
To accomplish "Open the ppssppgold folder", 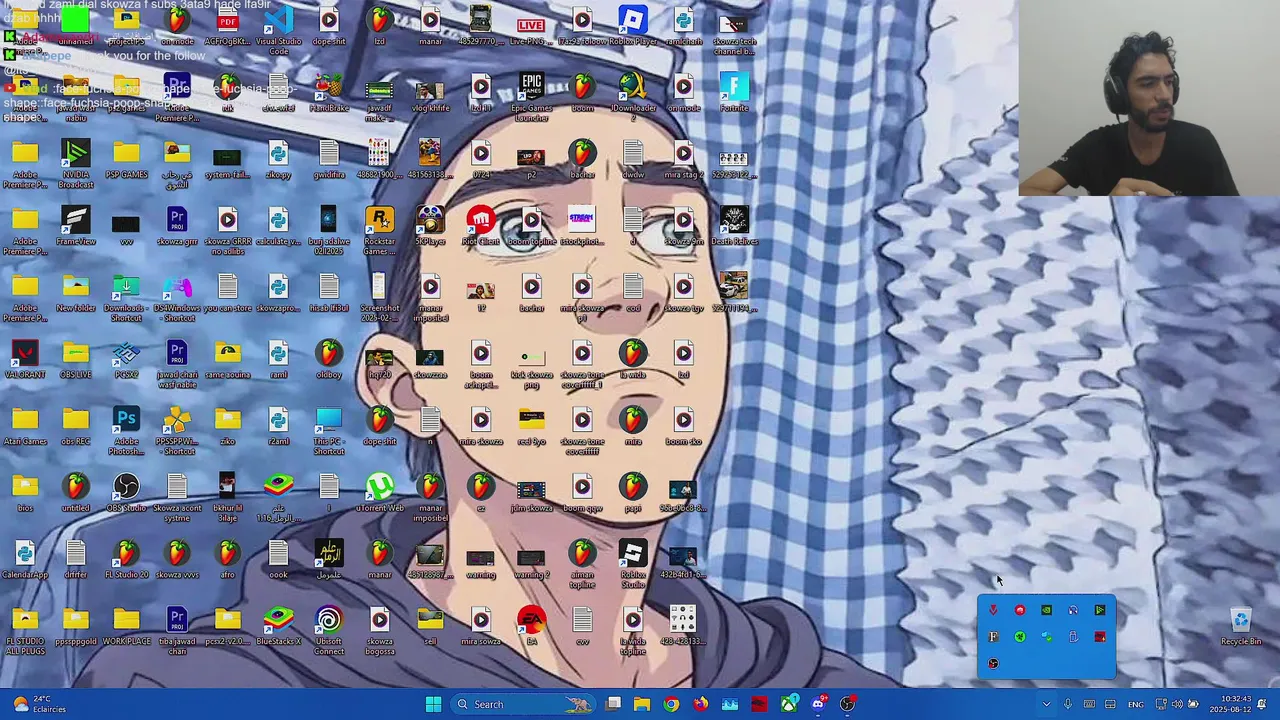I will (76, 627).
